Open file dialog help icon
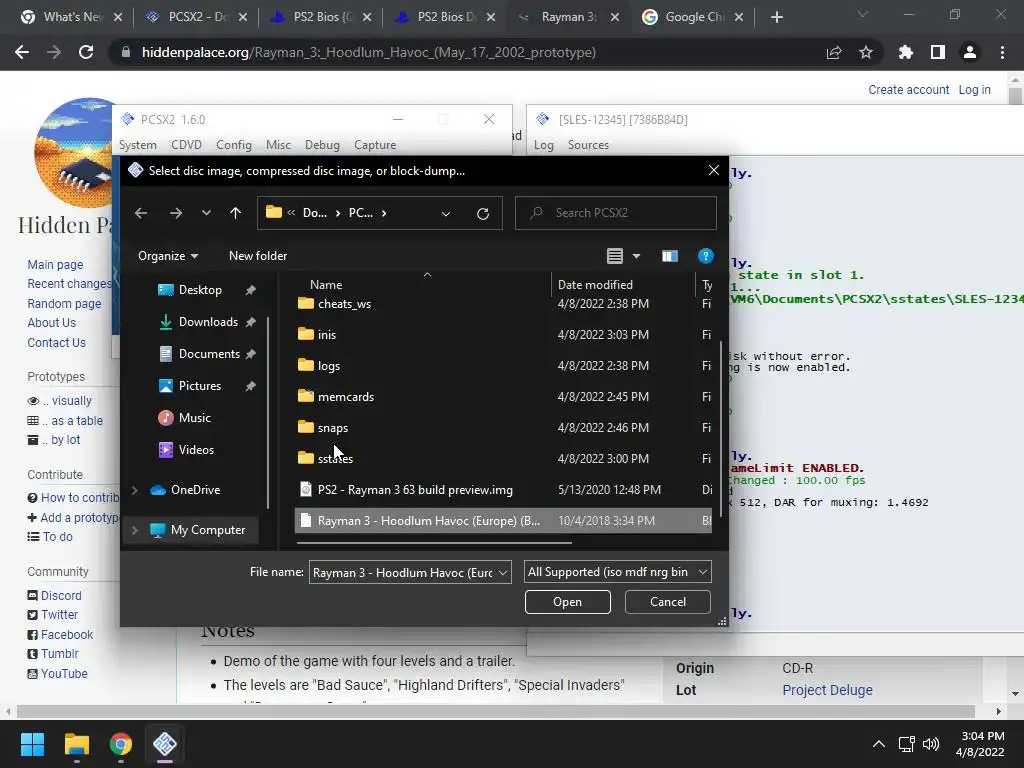Screen dimensions: 1024x768 point(705,256)
